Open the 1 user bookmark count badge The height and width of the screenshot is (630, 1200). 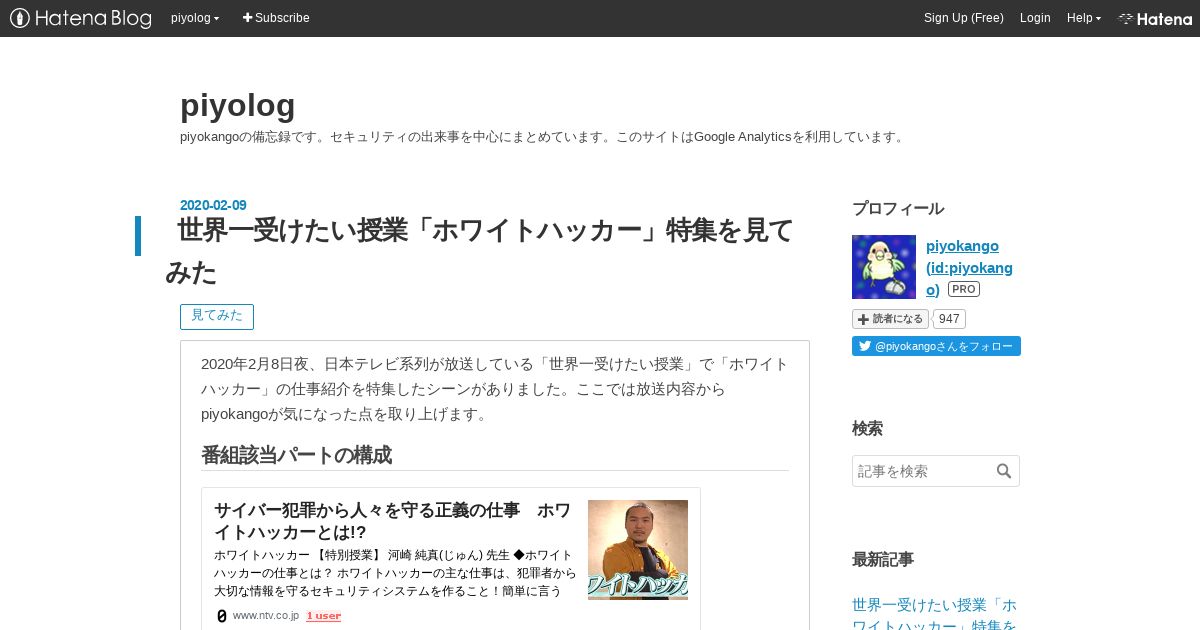[323, 616]
